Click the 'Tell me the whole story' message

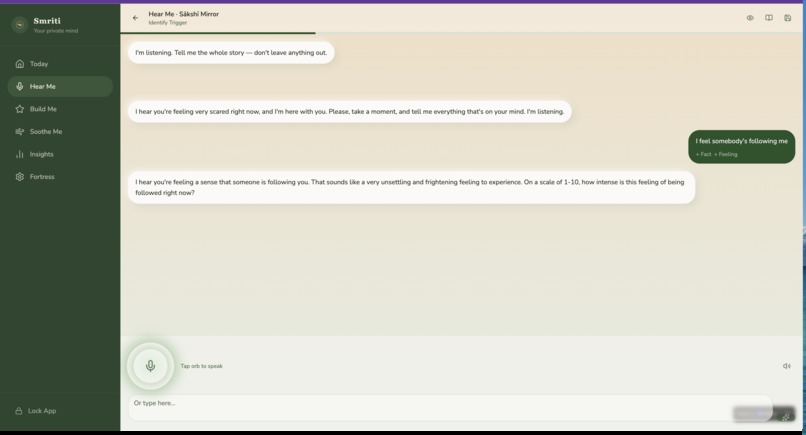[x=231, y=52]
